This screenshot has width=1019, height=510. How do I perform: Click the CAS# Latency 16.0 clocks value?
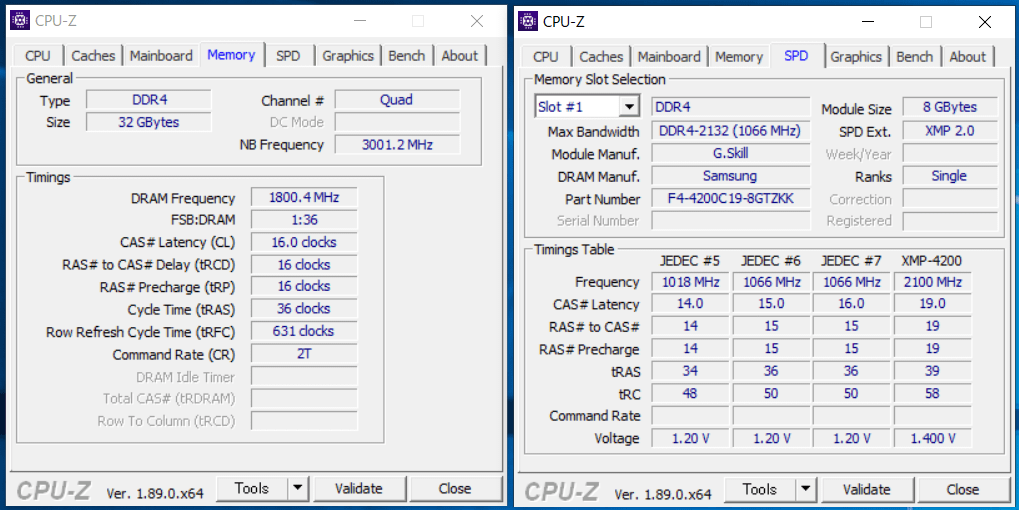click(304, 242)
